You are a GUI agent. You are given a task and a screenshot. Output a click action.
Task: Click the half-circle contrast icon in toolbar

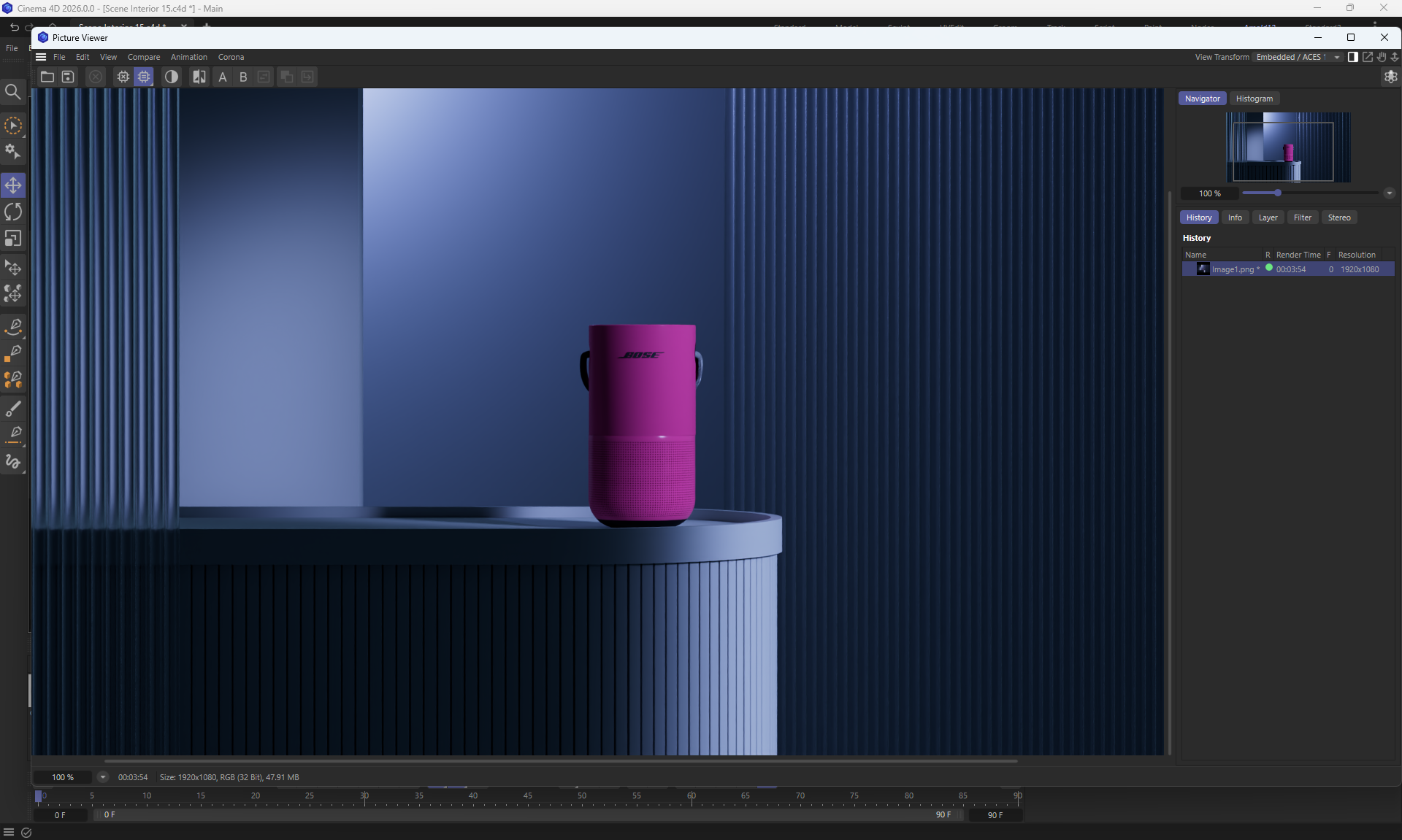[x=172, y=77]
